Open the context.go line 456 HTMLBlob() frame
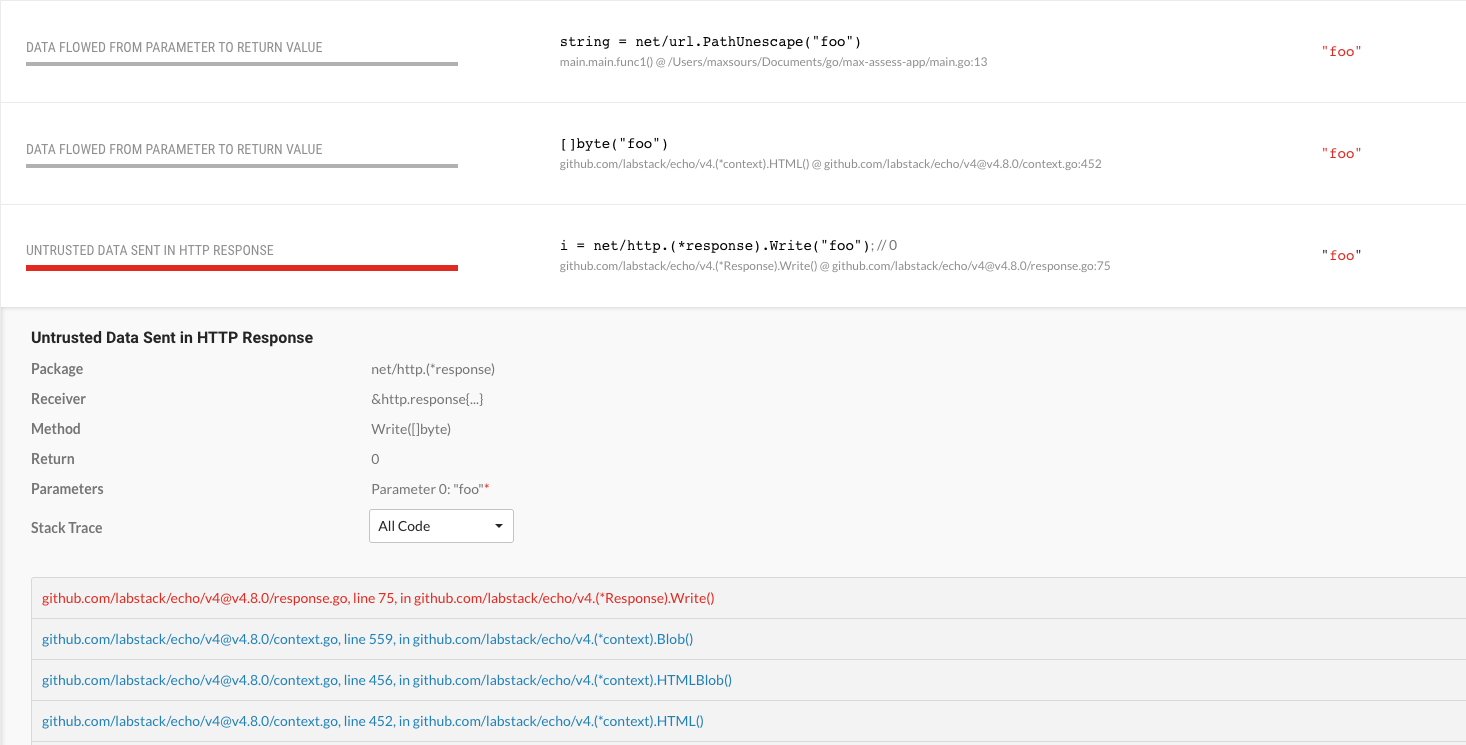Screen dimensions: 1466x745 coord(386,680)
